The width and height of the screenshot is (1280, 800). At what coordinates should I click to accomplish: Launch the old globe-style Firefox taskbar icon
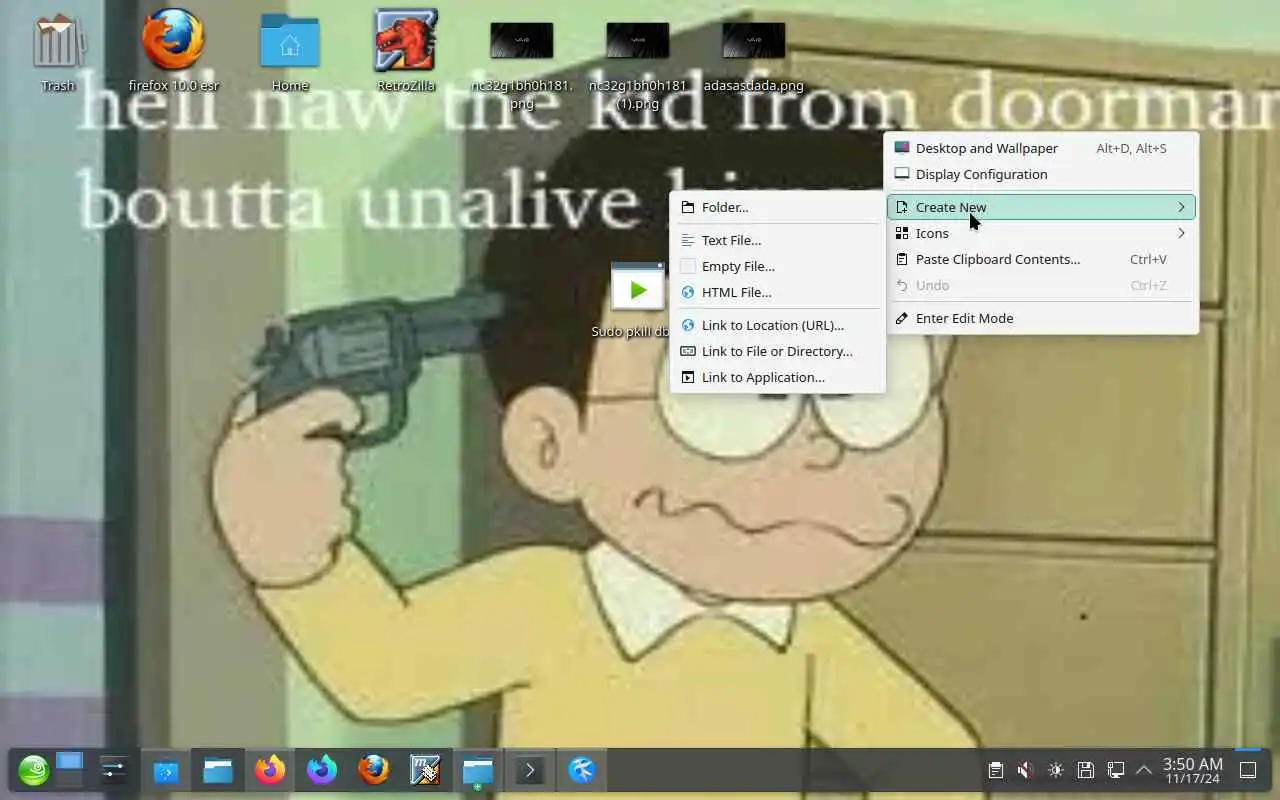[x=374, y=770]
